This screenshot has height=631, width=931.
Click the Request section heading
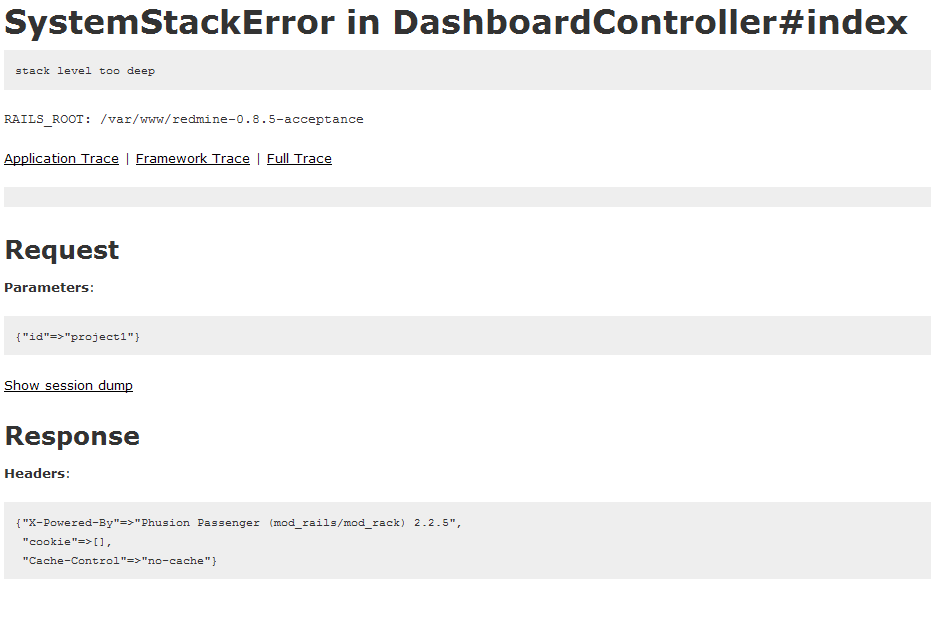click(62, 250)
